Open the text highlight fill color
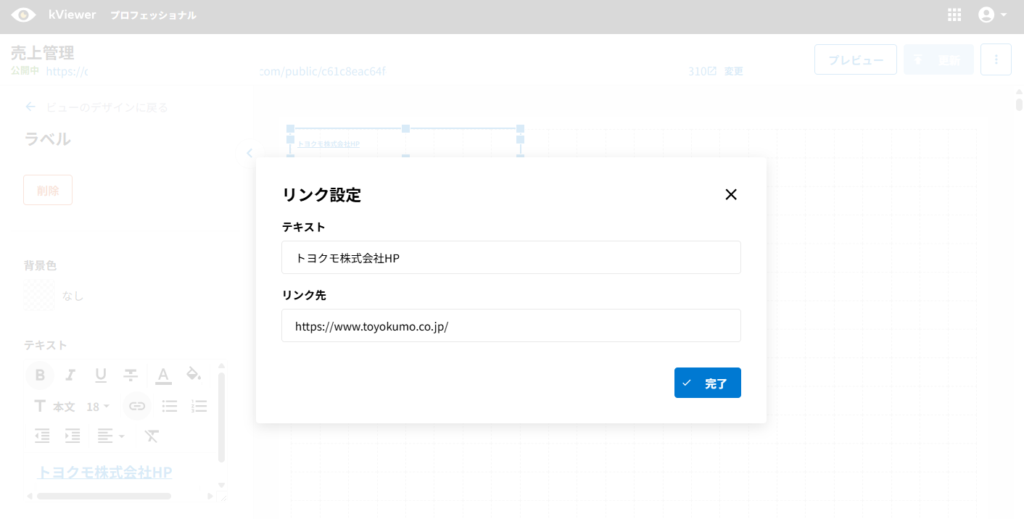This screenshot has height=519, width=1024. pos(193,374)
